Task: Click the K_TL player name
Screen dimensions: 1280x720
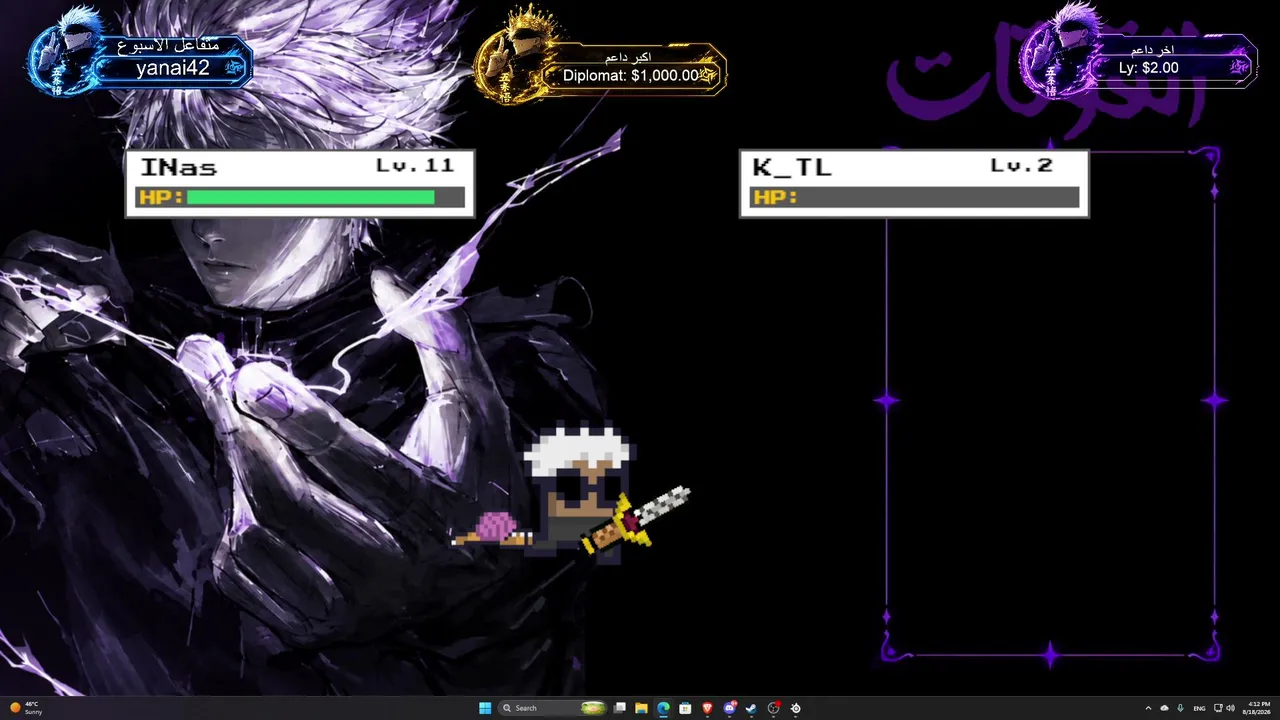Action: [x=792, y=168]
